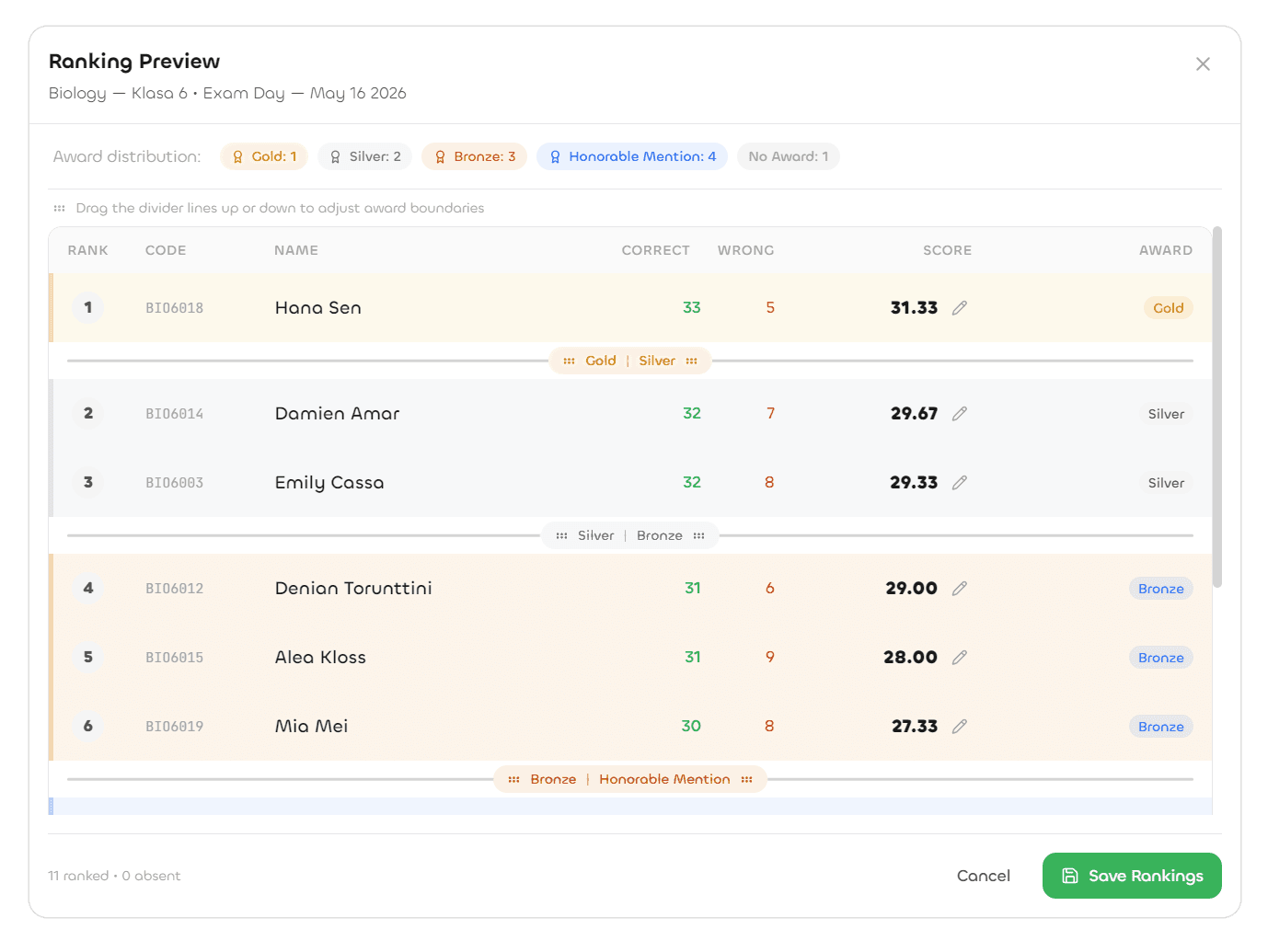Viewport: 1268px width, 952px height.
Task: Select name Emily Cassa
Action: [x=329, y=483]
